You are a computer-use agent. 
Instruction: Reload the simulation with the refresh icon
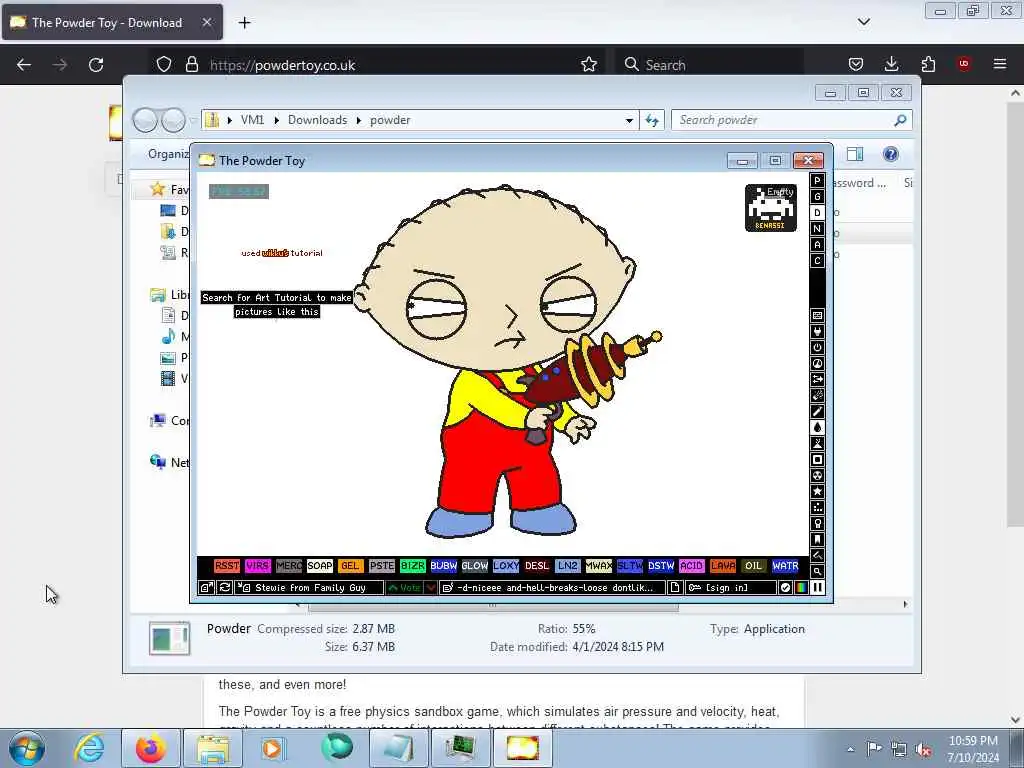tap(225, 588)
